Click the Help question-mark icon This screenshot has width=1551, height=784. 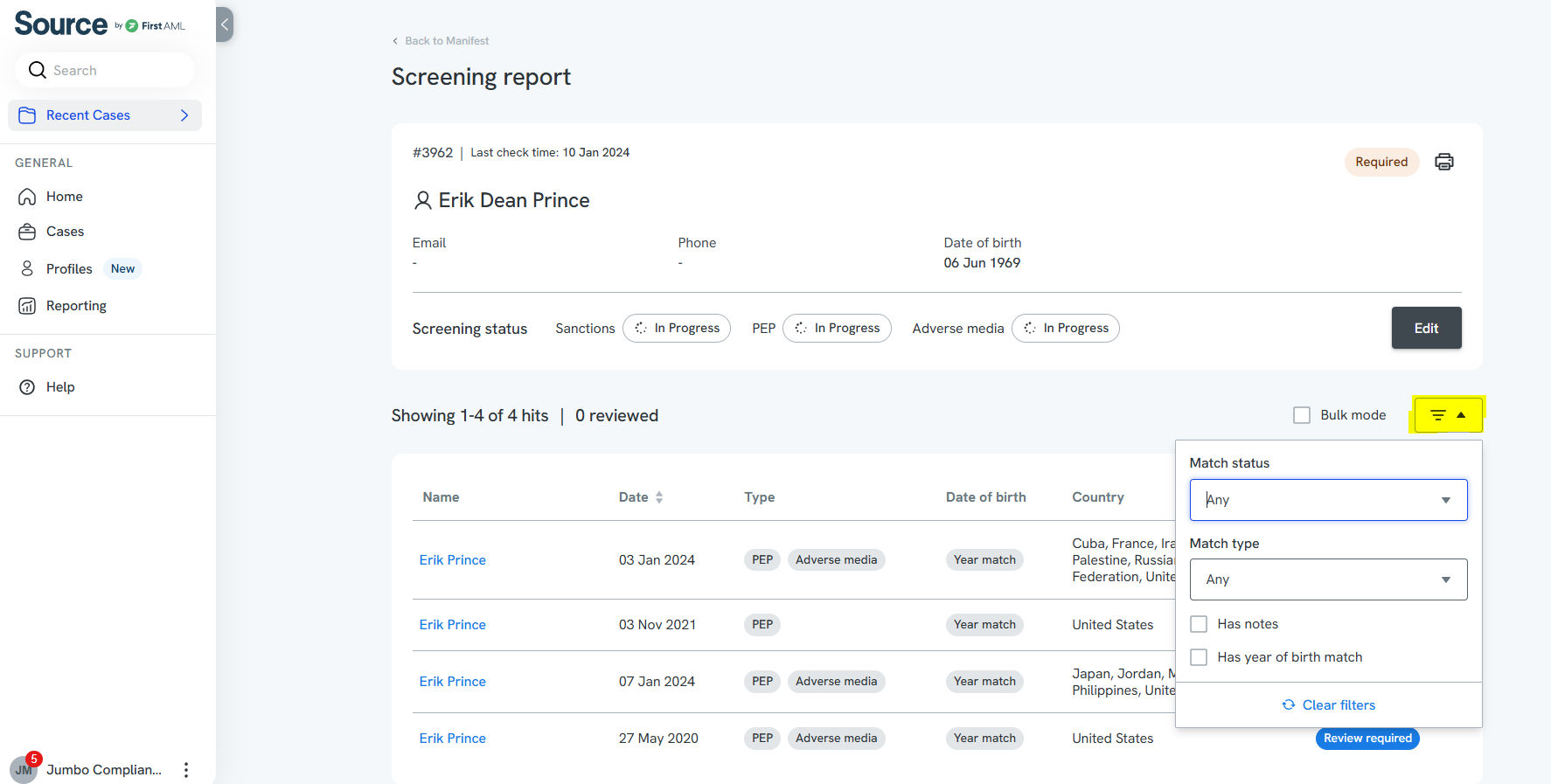[27, 387]
